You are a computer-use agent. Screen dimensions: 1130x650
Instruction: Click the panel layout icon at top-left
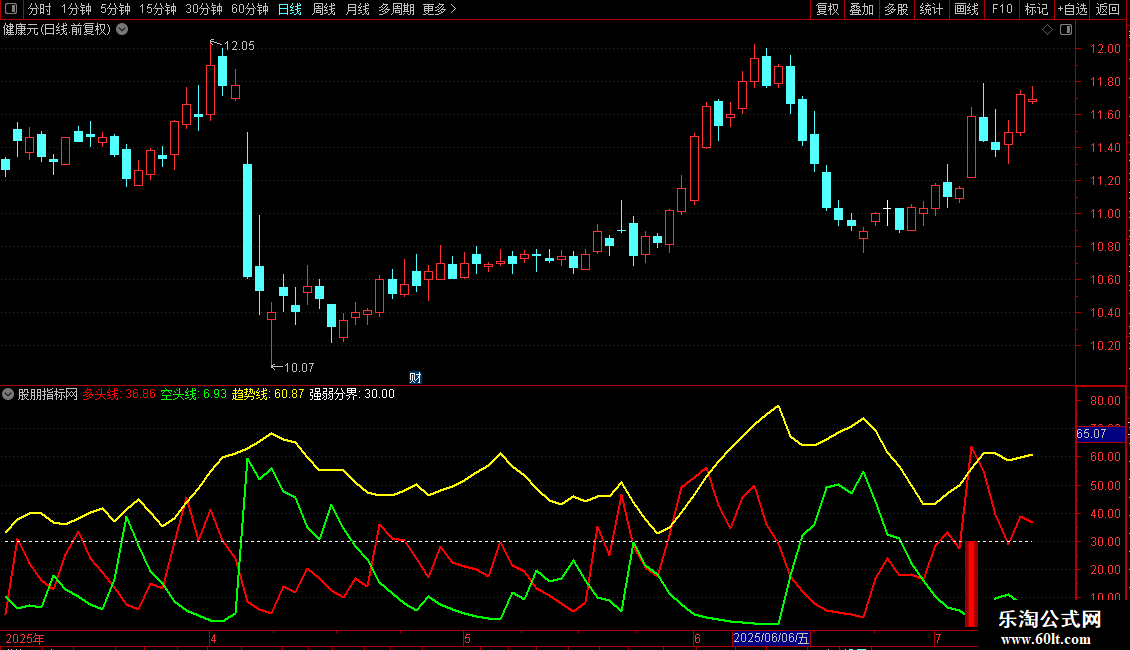11,9
